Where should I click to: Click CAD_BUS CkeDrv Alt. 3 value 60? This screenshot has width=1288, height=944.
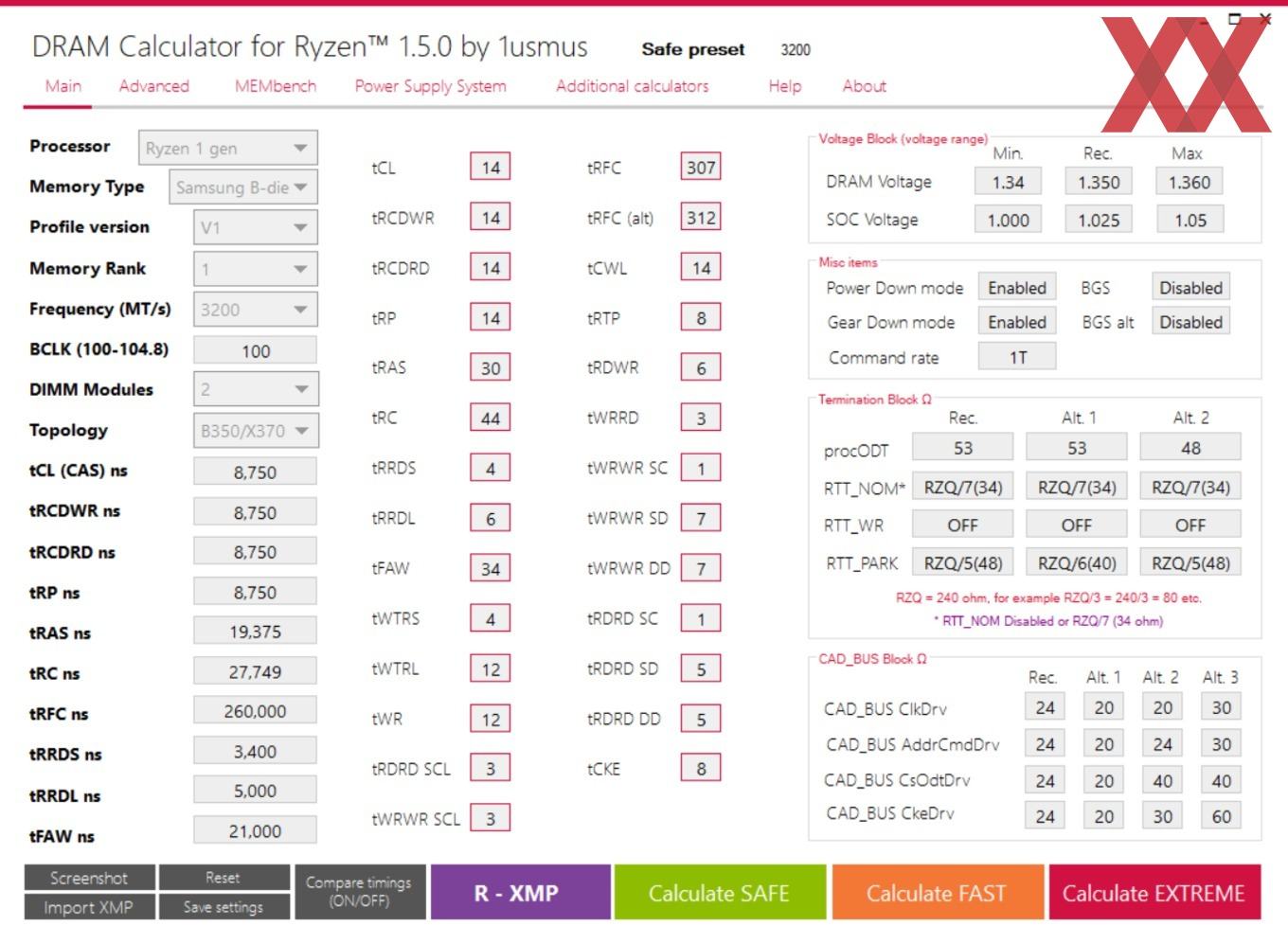(x=1222, y=816)
